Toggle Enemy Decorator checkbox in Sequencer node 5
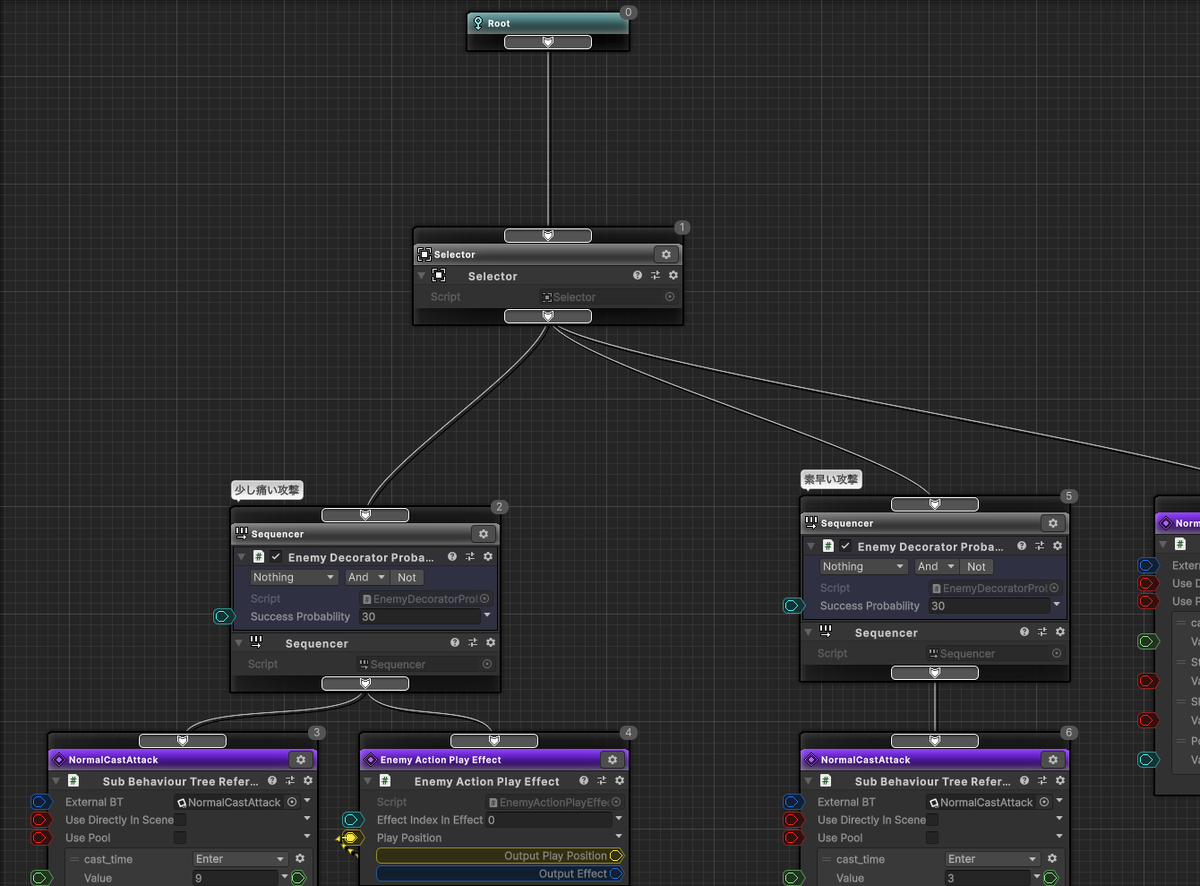 pyautogui.click(x=846, y=546)
